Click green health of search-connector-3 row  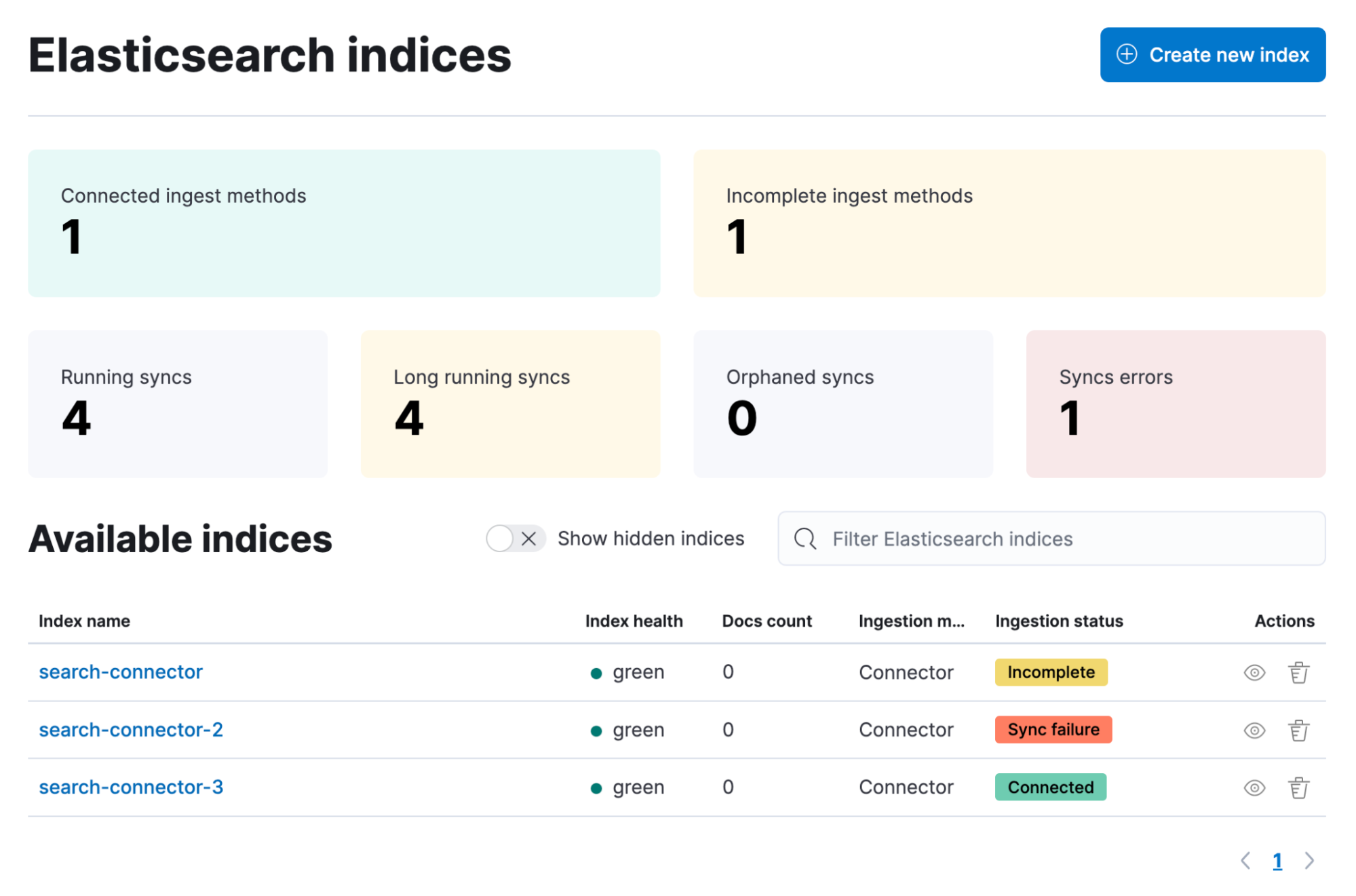[627, 787]
